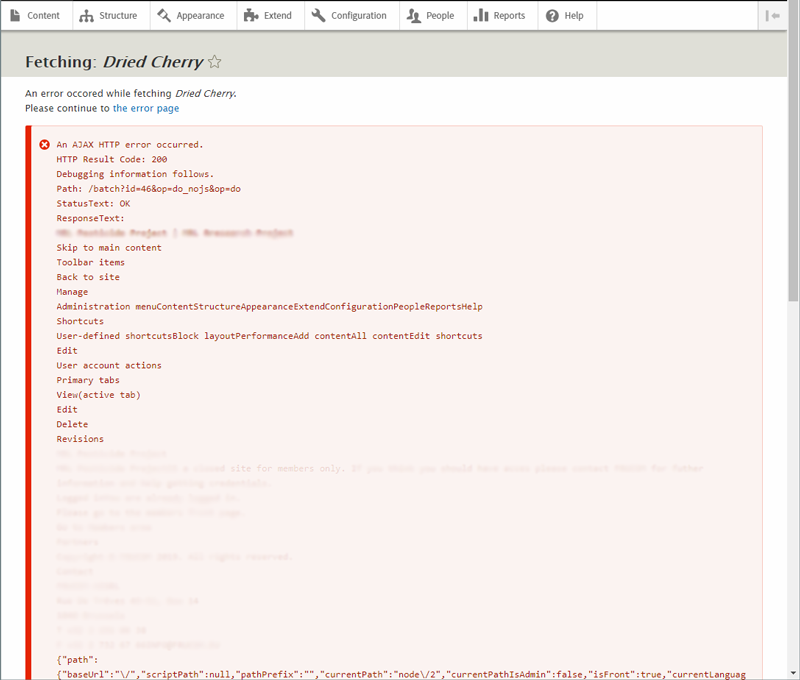Image resolution: width=800 pixels, height=680 pixels.
Task: Click the Skip to main content line
Action: coord(112,247)
